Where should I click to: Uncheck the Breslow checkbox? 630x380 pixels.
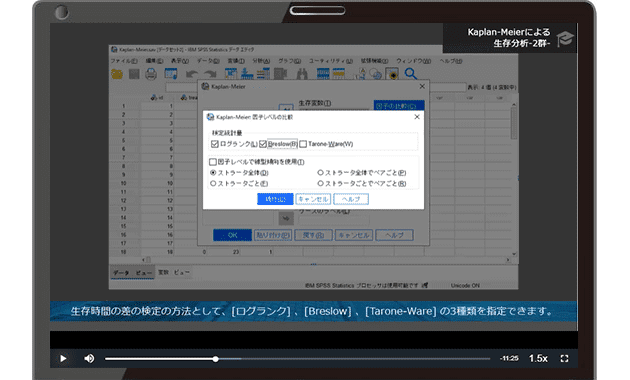click(263, 144)
